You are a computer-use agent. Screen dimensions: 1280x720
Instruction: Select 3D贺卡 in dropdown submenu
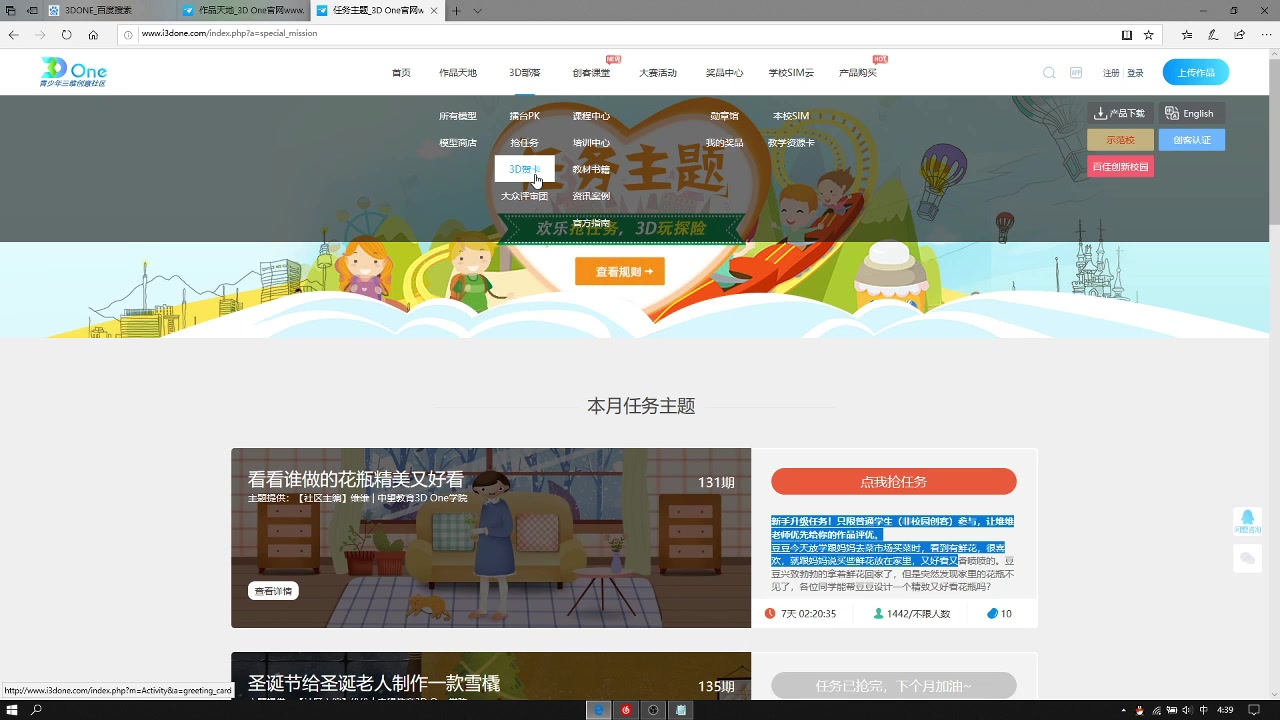click(x=525, y=169)
